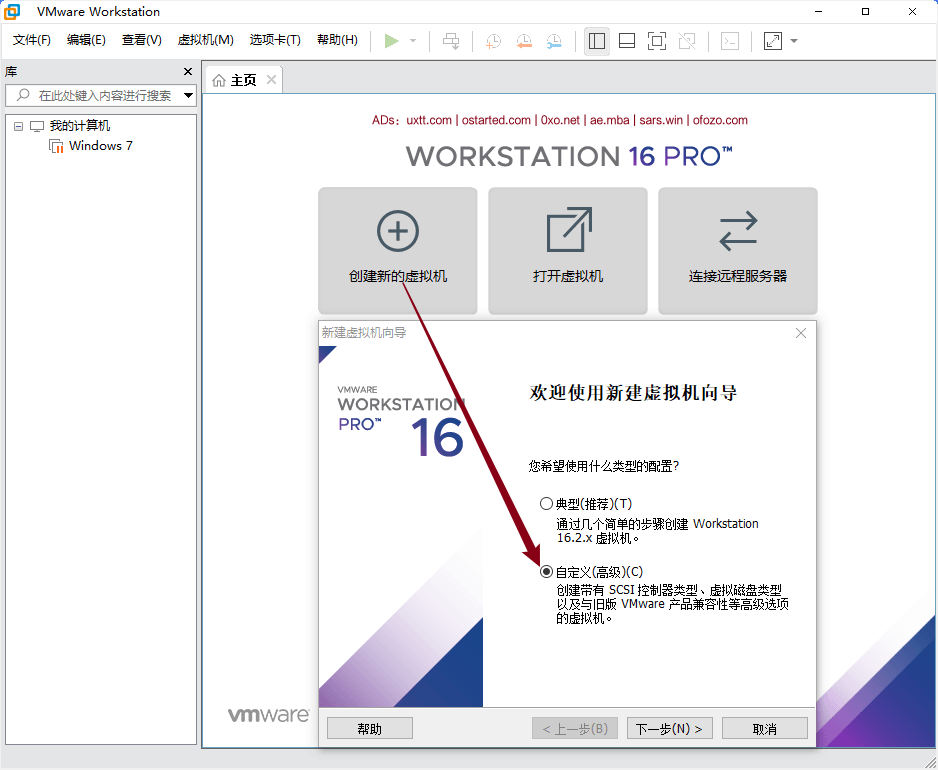The width and height of the screenshot is (938, 770).
Task: Open the 编辑(E) menu
Action: point(86,40)
